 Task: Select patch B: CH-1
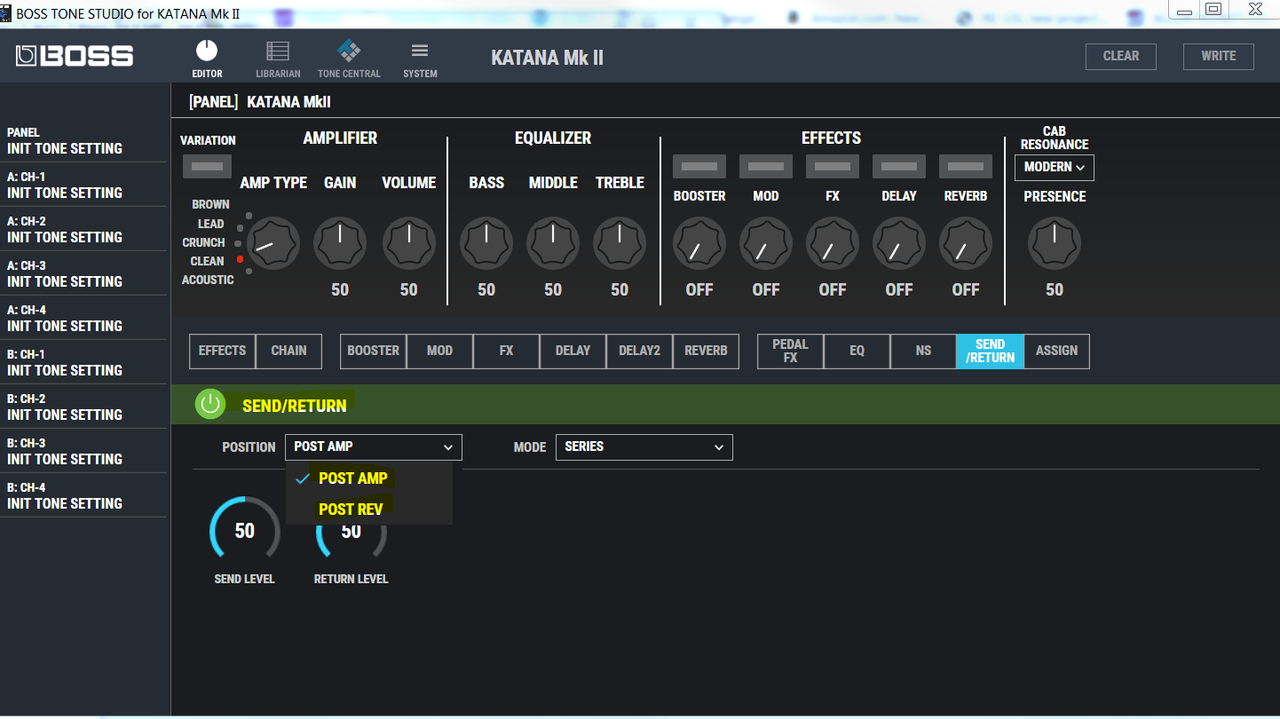tap(85, 362)
